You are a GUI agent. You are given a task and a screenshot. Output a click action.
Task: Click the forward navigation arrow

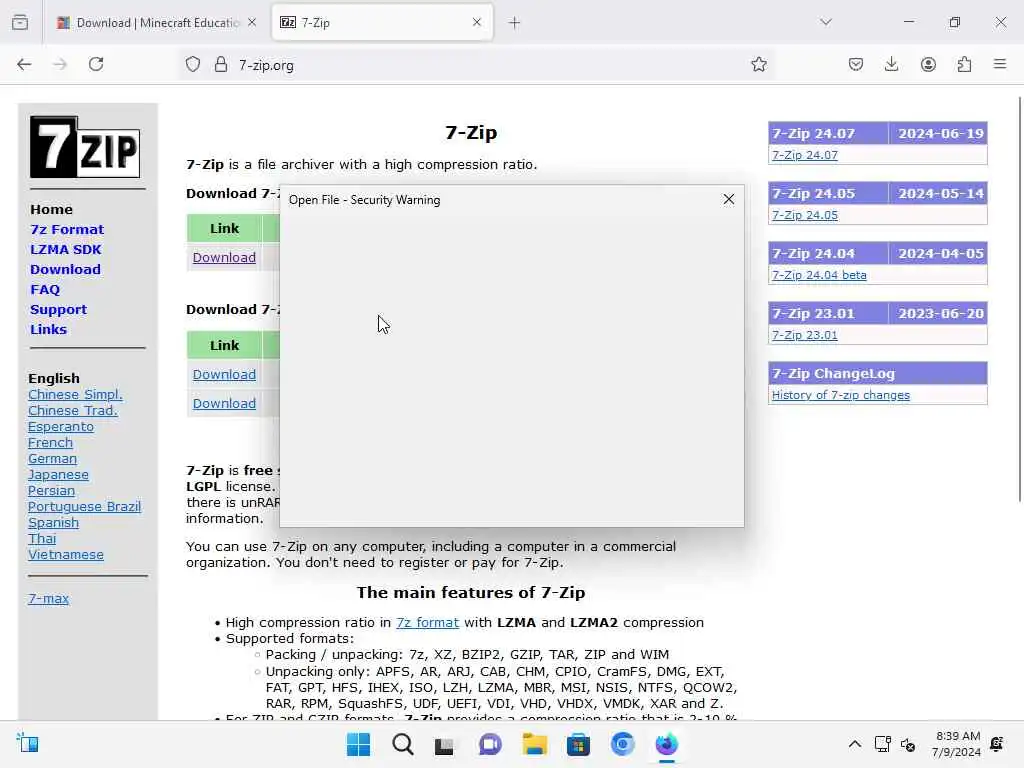pos(60,64)
